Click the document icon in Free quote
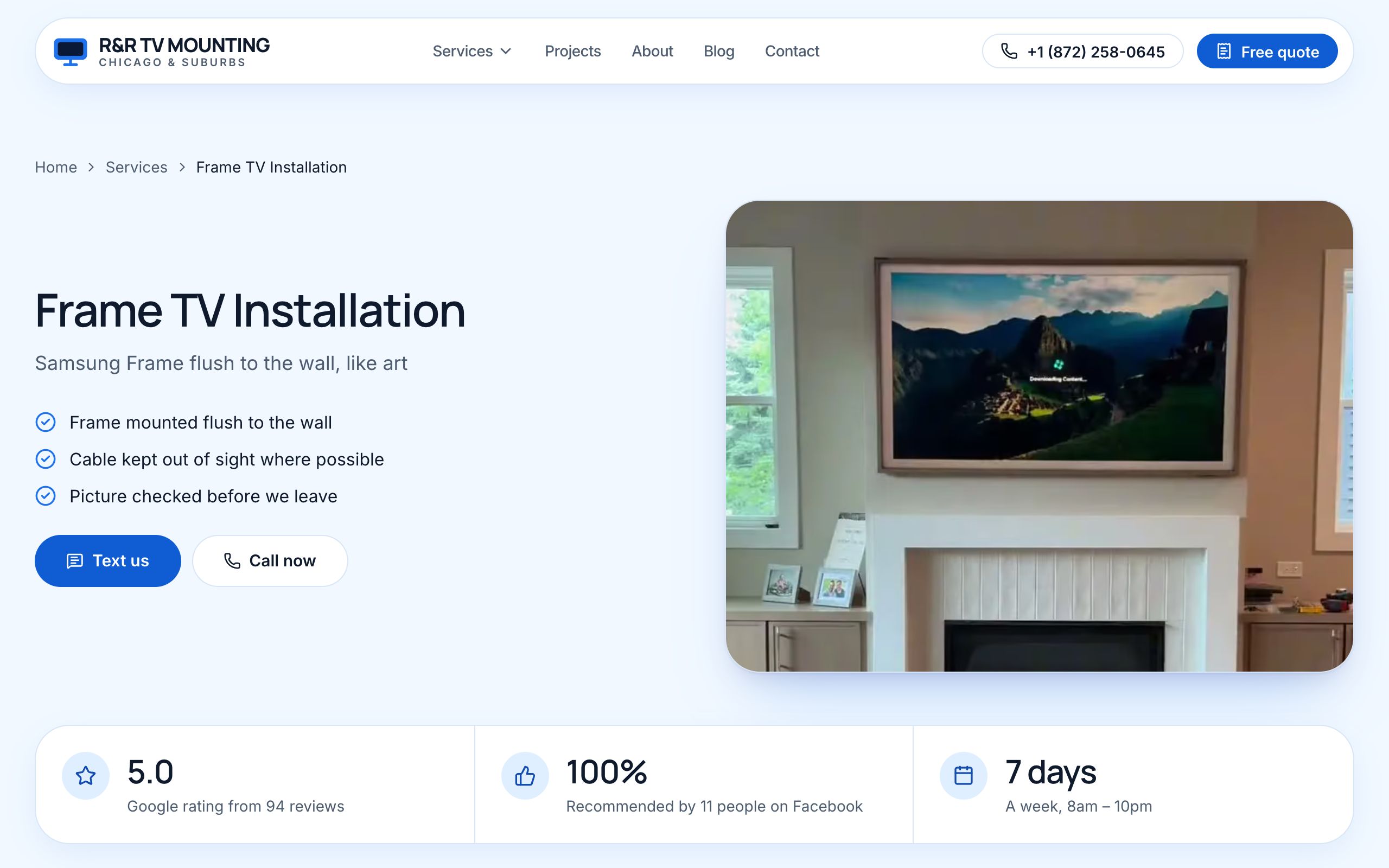Viewport: 1389px width, 868px height. point(1224,52)
